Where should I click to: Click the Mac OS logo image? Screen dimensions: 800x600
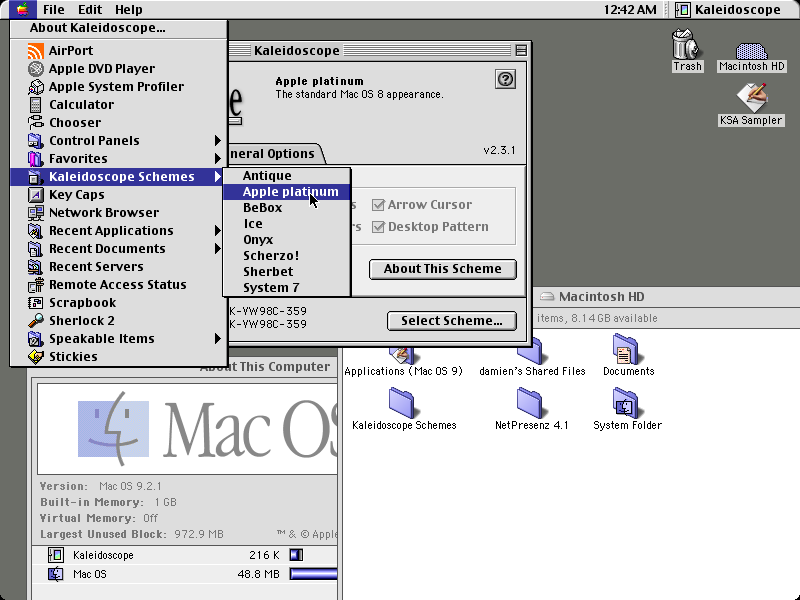188,429
